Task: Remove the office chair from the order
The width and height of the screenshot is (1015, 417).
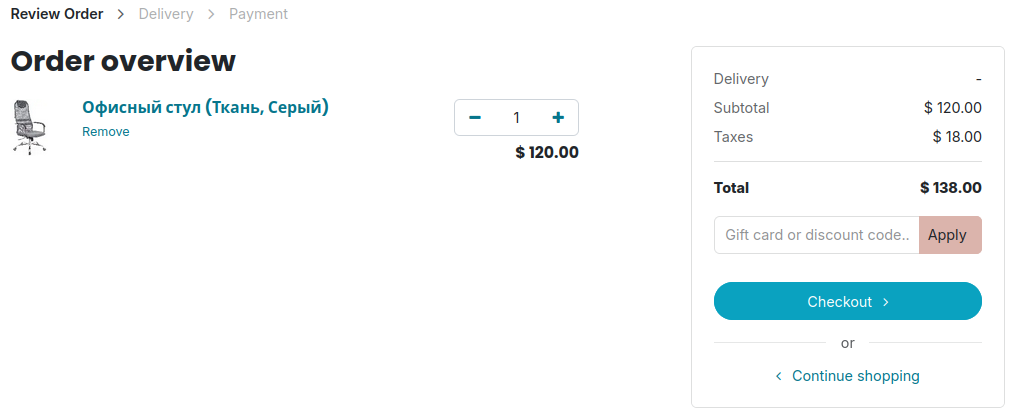Action: [x=105, y=132]
